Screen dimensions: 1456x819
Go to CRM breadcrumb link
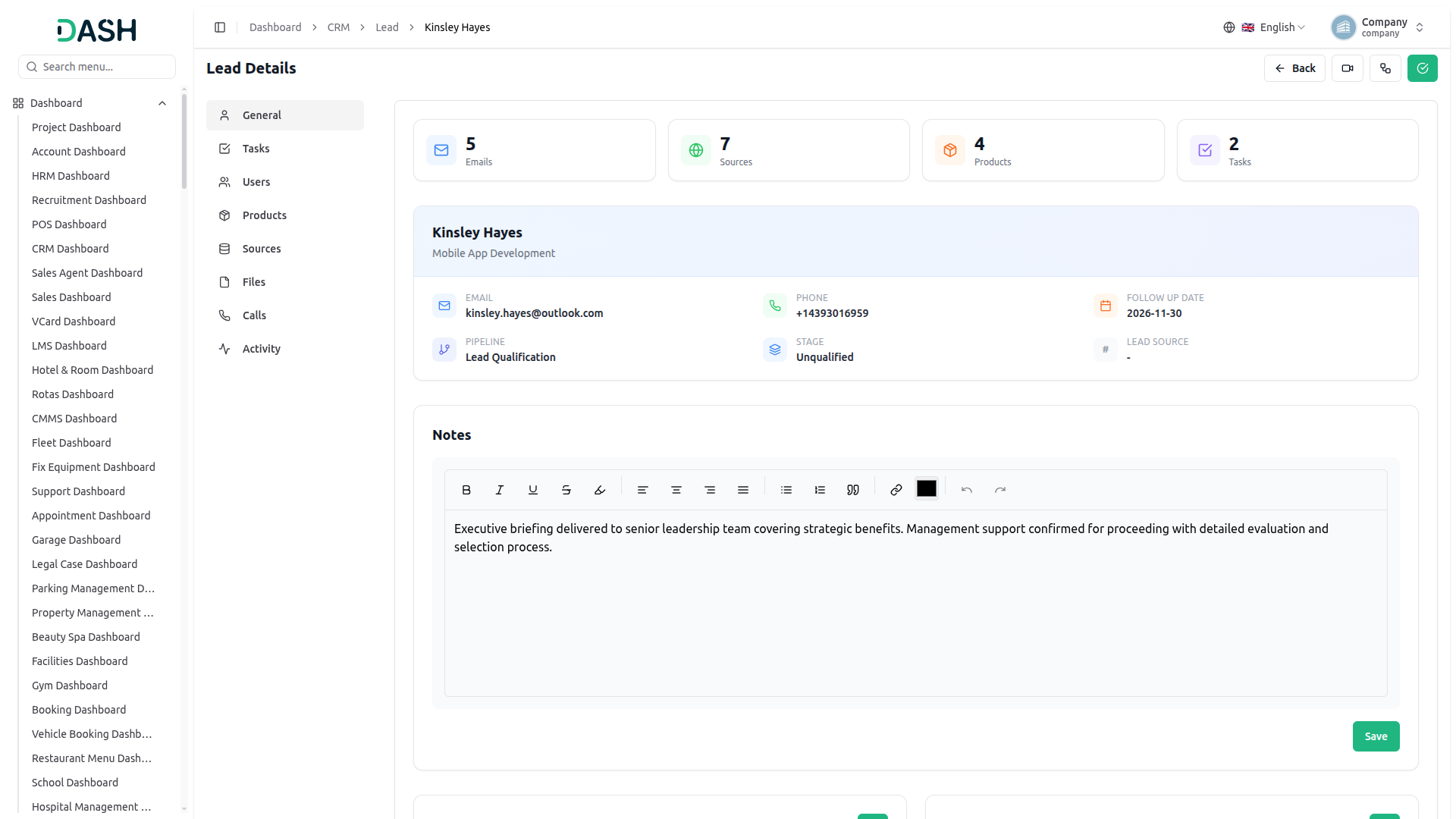[338, 27]
